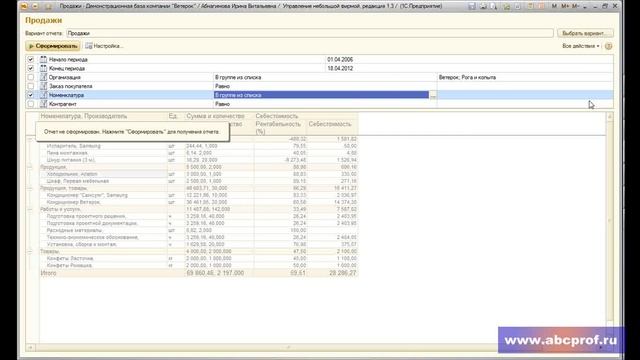
Task: Uncheck the Начало периода checkbox
Action: coord(31,59)
